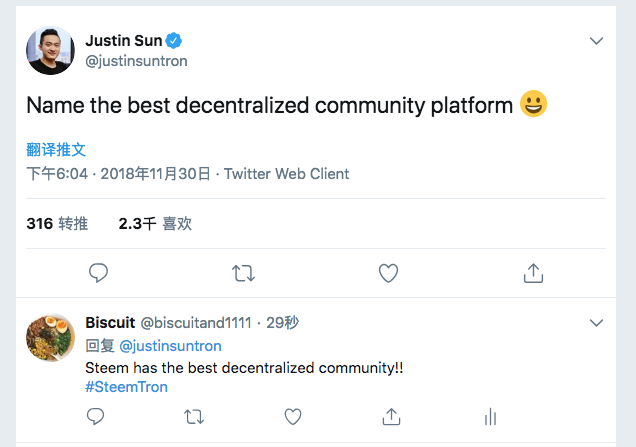Retweet Justin Sun's tweet
636x447 pixels.
click(243, 273)
